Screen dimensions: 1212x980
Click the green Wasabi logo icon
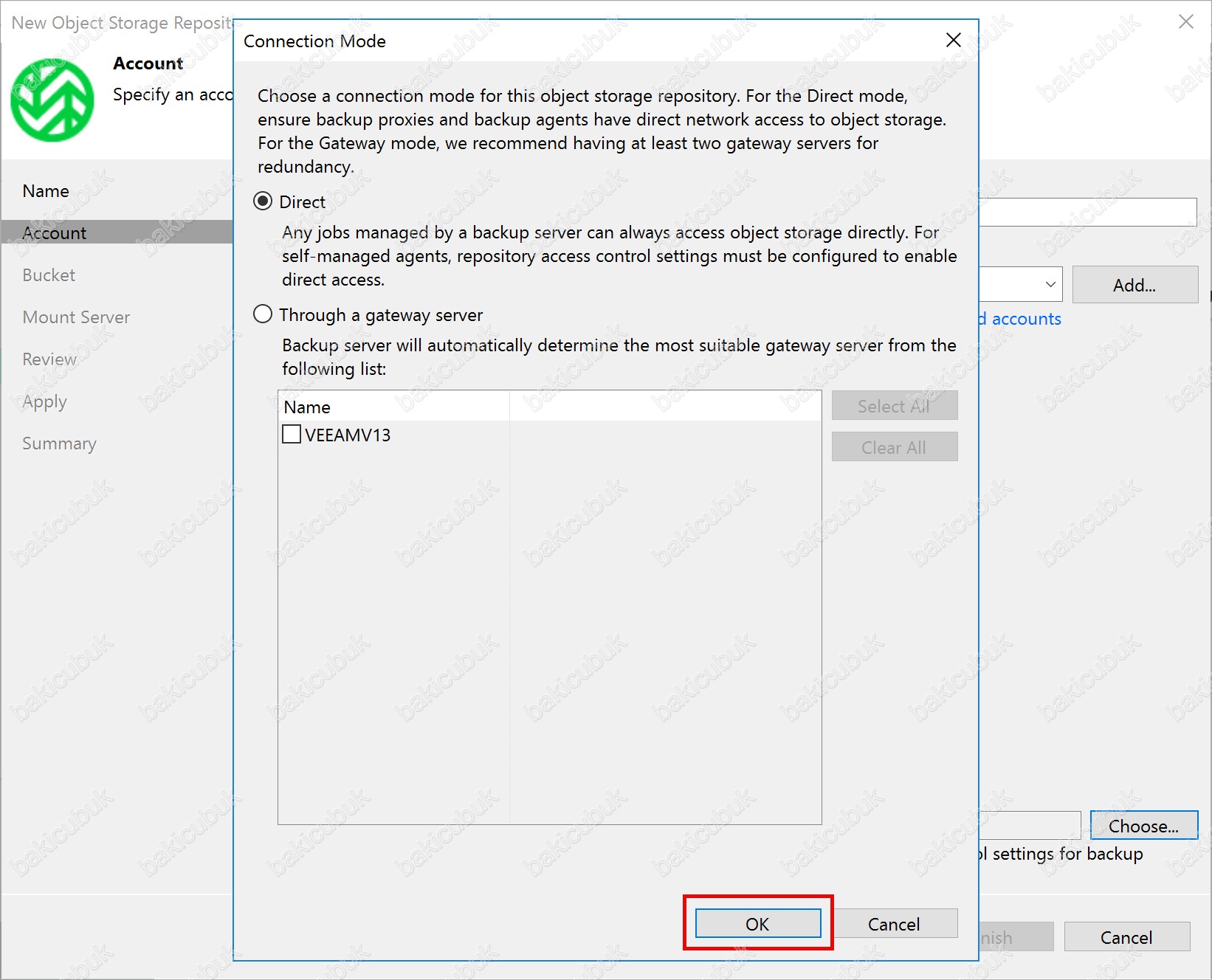click(x=52, y=100)
